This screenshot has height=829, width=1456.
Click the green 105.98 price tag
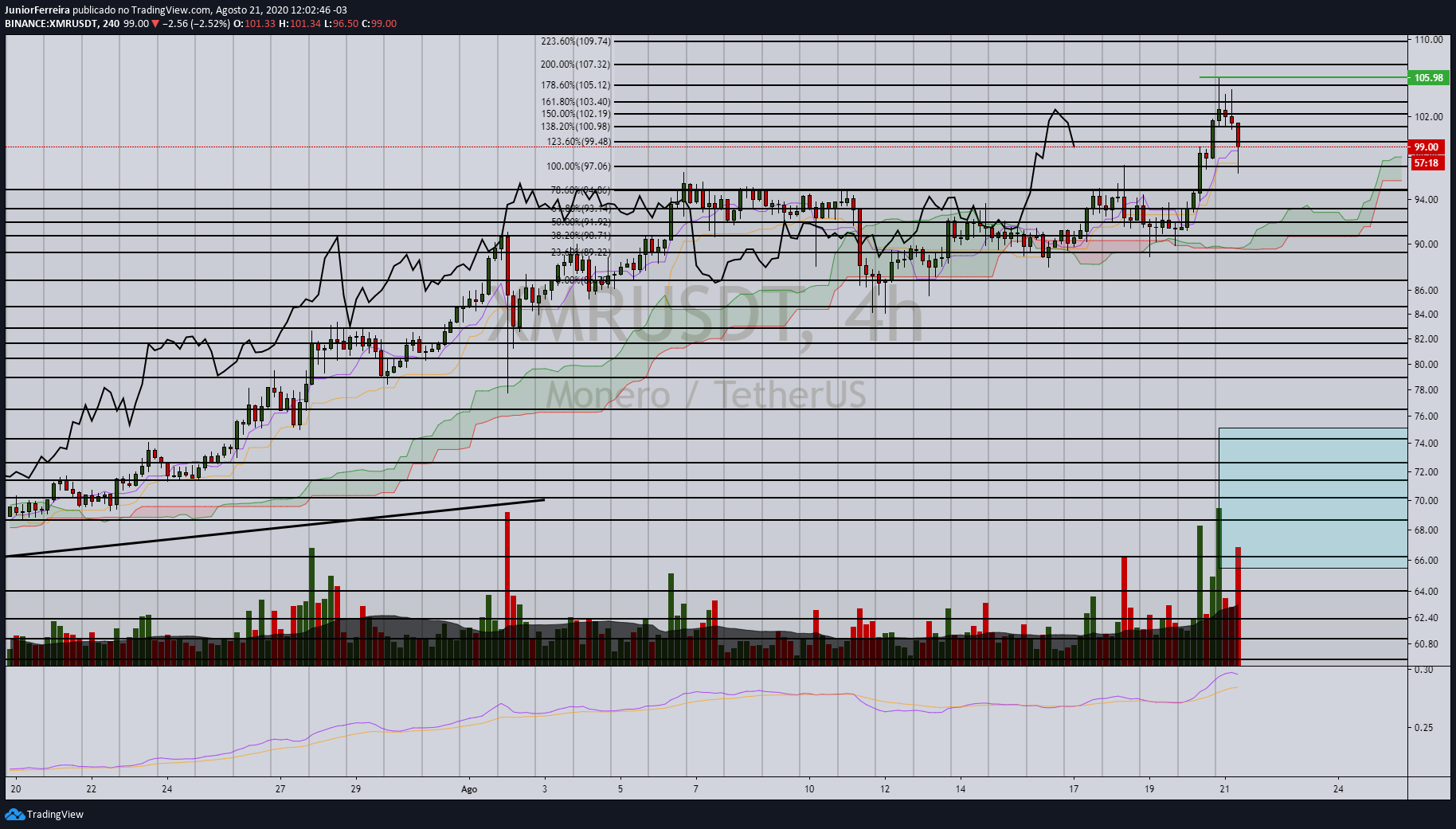click(1428, 78)
